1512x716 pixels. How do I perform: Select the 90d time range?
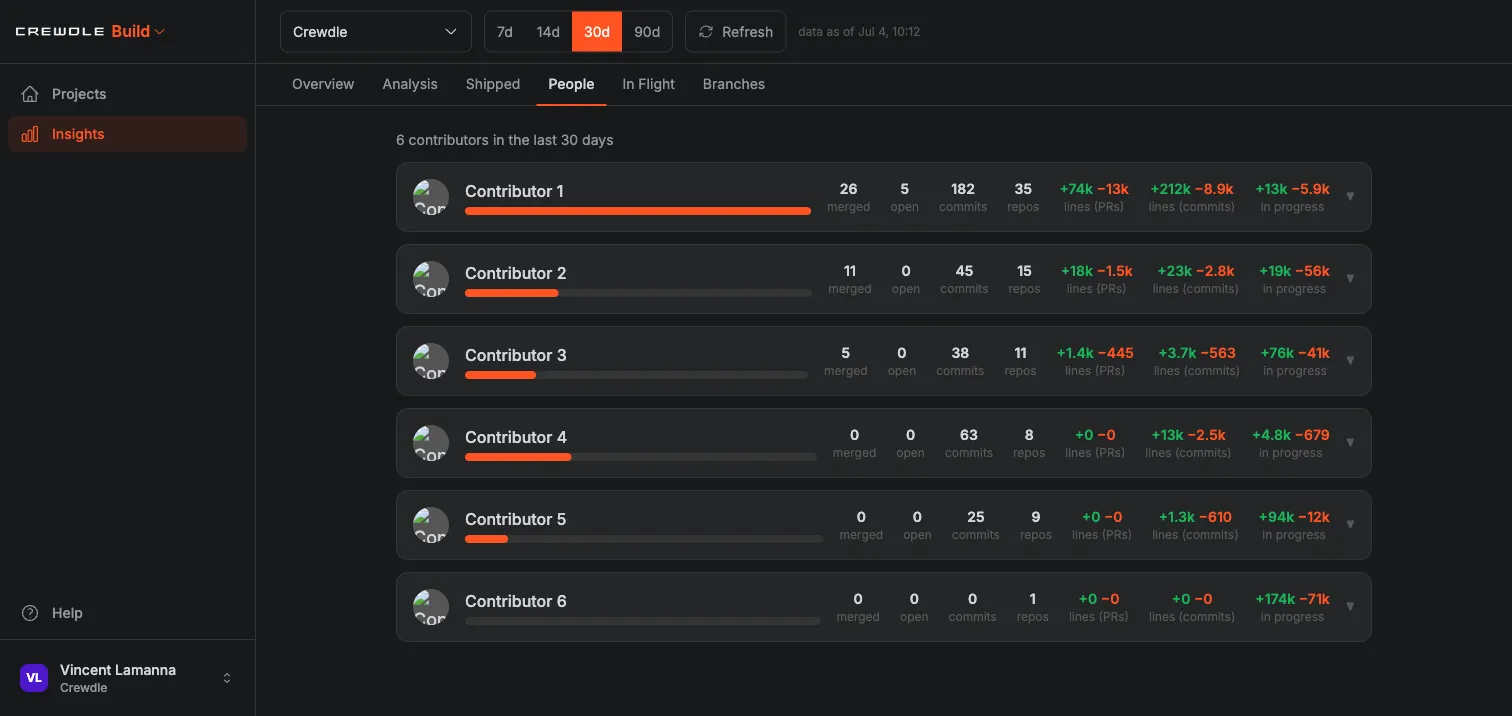tap(647, 31)
